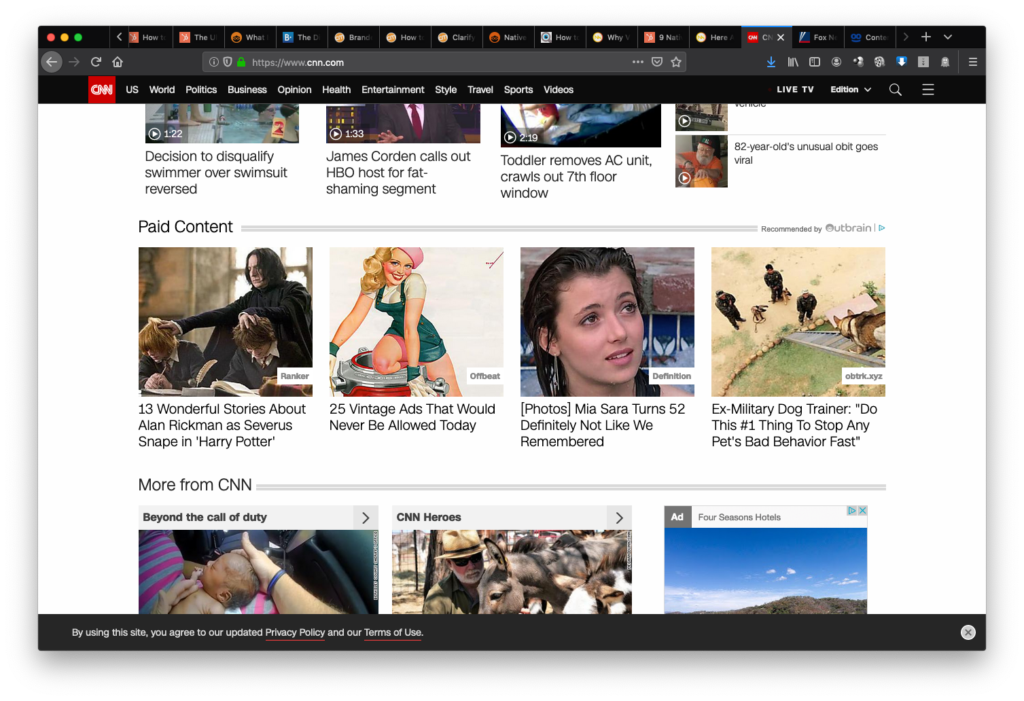Screen dimensions: 1024x701
Task: Open the Sports section
Action: tap(519, 90)
